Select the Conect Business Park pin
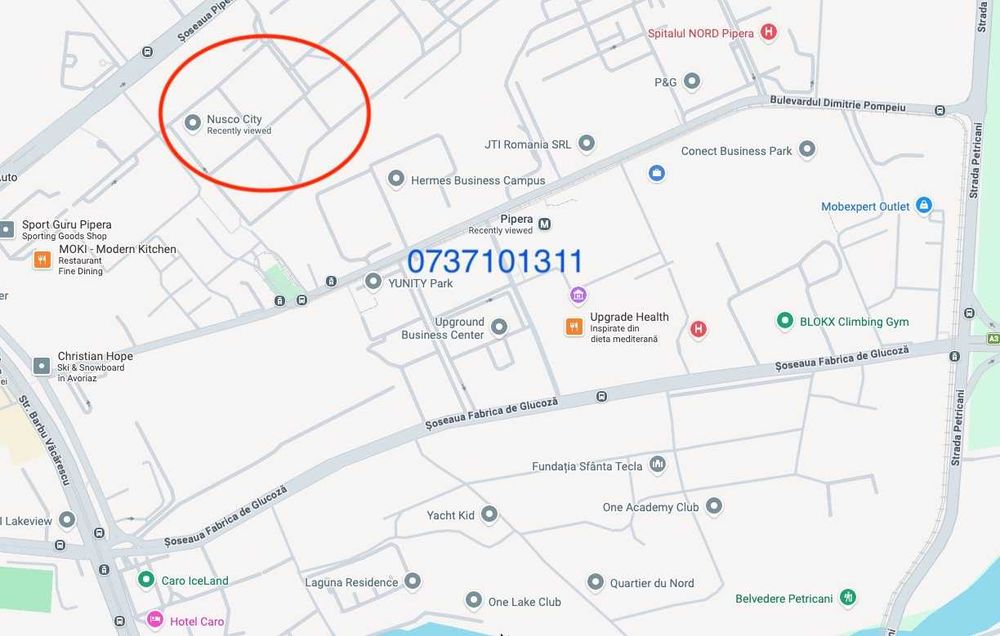Screen dimensions: 1000x636 click(x=807, y=149)
